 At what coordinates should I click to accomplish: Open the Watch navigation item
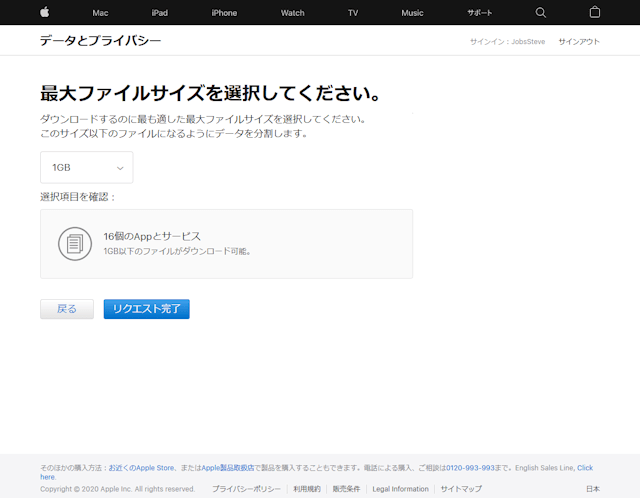[x=292, y=13]
